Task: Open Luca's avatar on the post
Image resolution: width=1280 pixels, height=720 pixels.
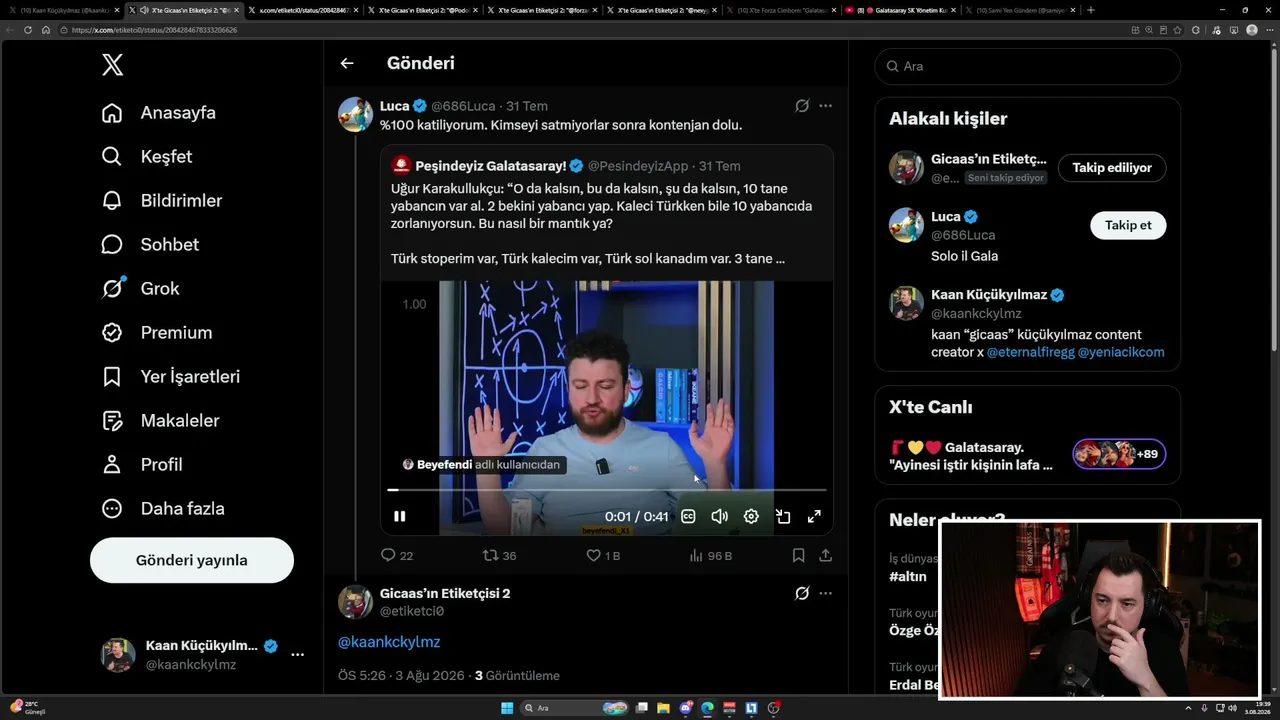Action: click(356, 115)
